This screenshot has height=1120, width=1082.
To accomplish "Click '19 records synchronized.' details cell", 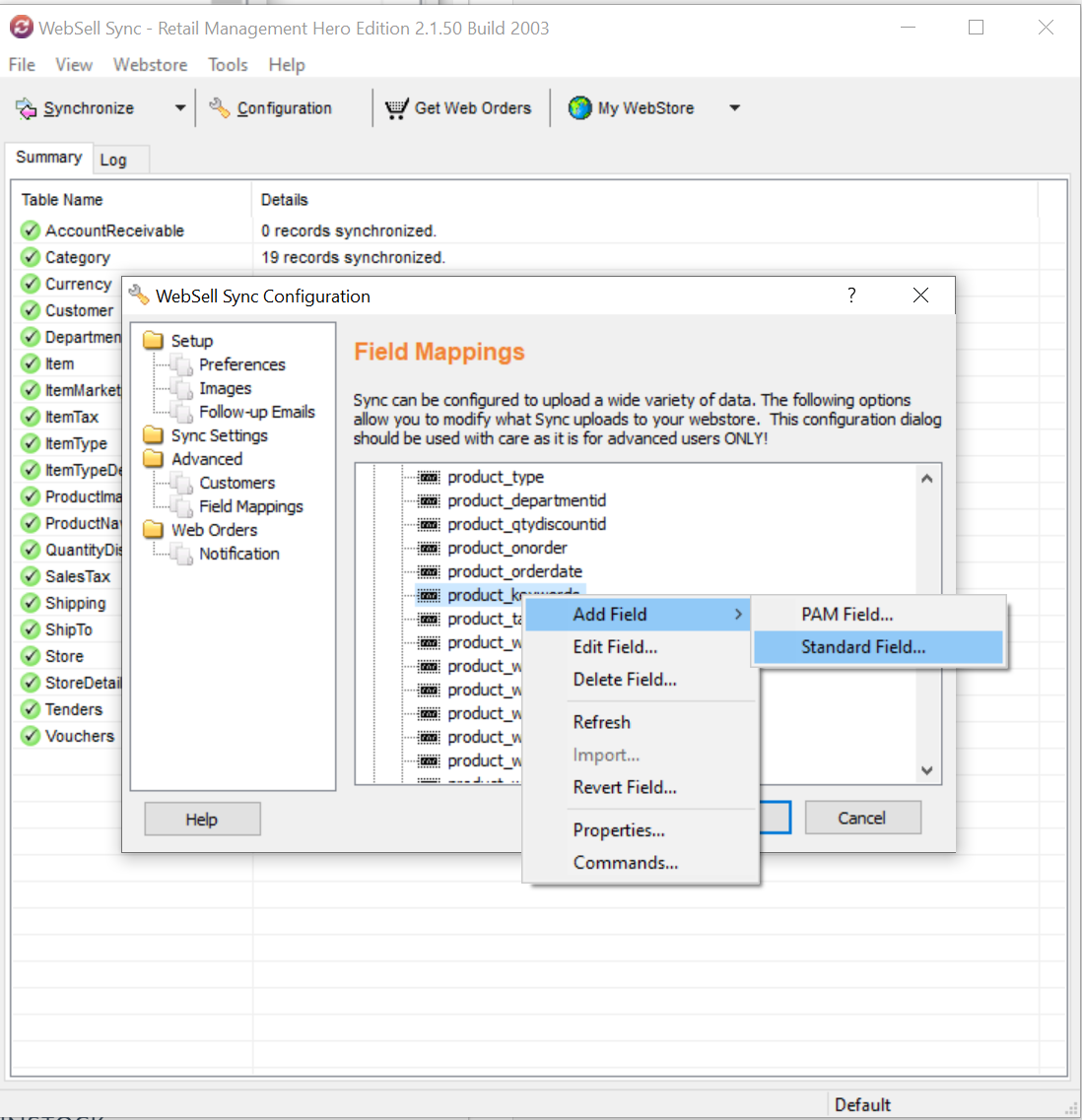I will pyautogui.click(x=353, y=257).
